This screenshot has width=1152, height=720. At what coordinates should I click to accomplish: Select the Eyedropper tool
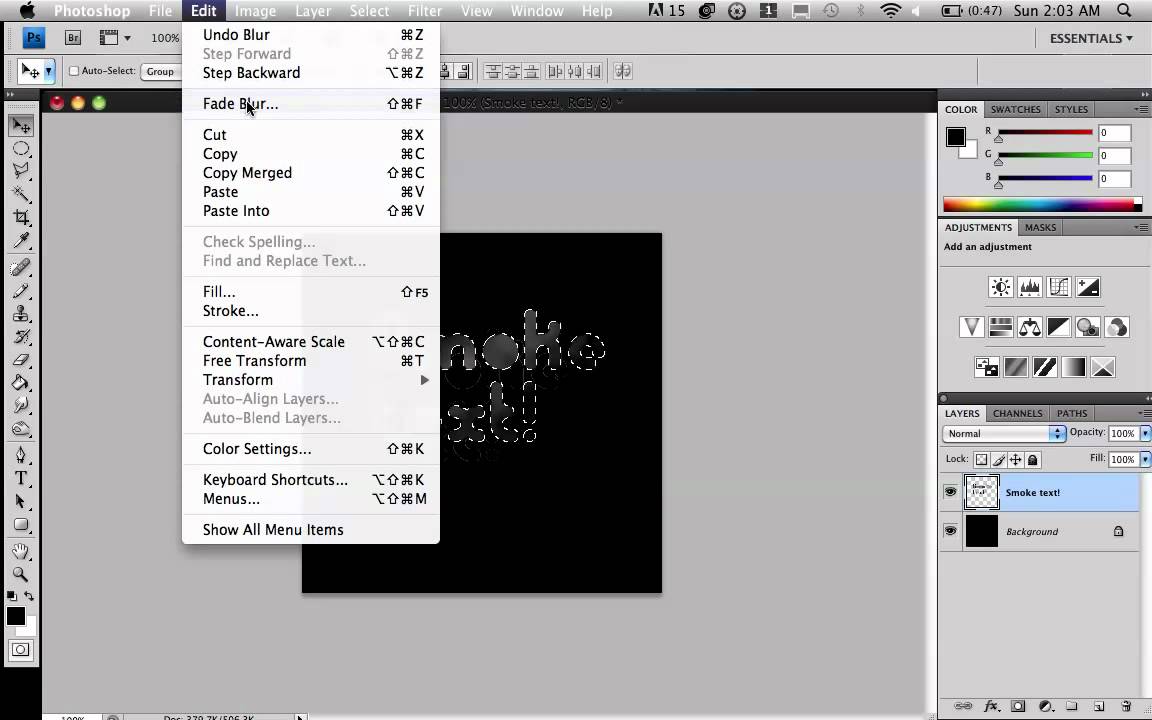(21, 240)
